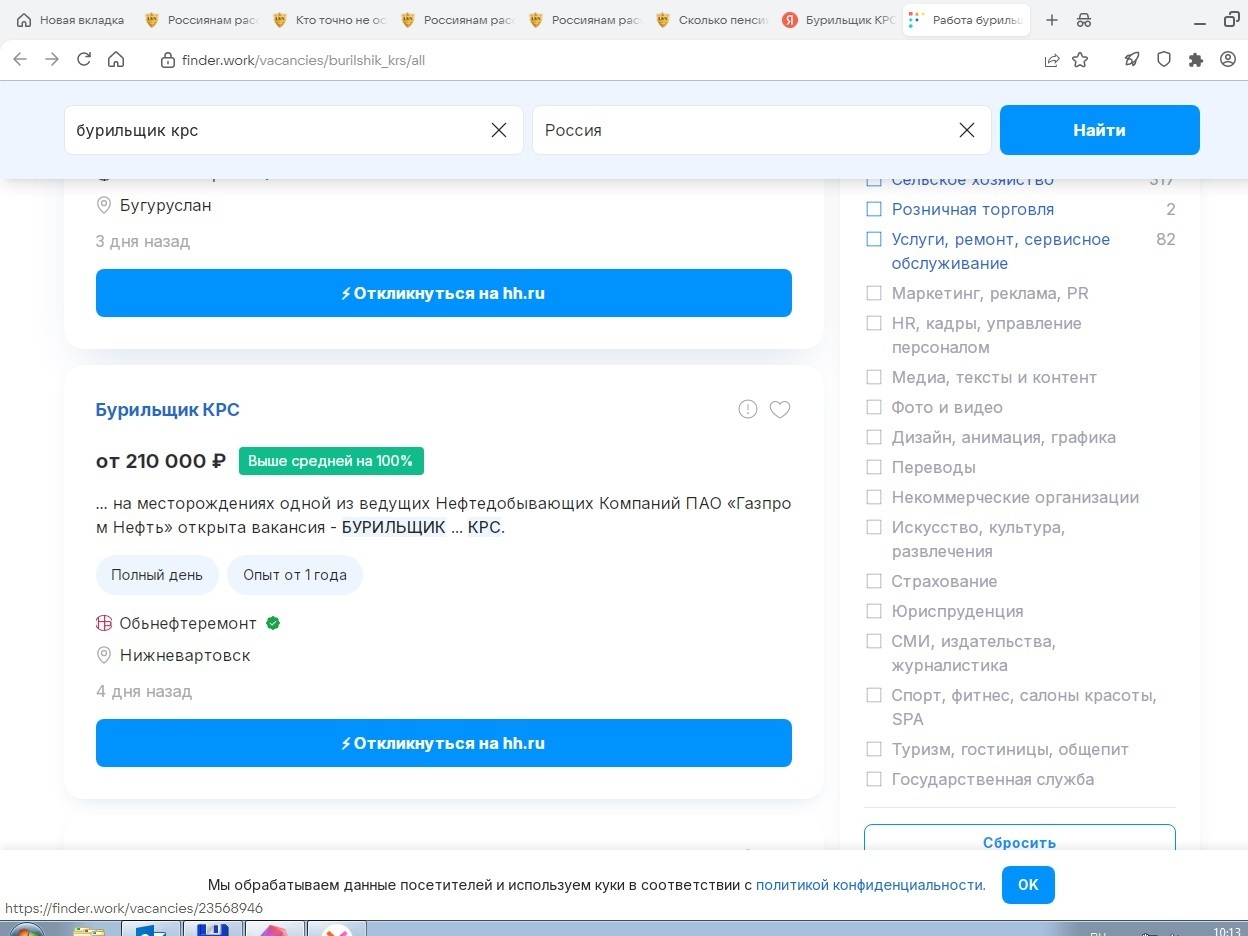1248x936 pixels.
Task: Open the shield protection icon
Action: click(x=1164, y=60)
